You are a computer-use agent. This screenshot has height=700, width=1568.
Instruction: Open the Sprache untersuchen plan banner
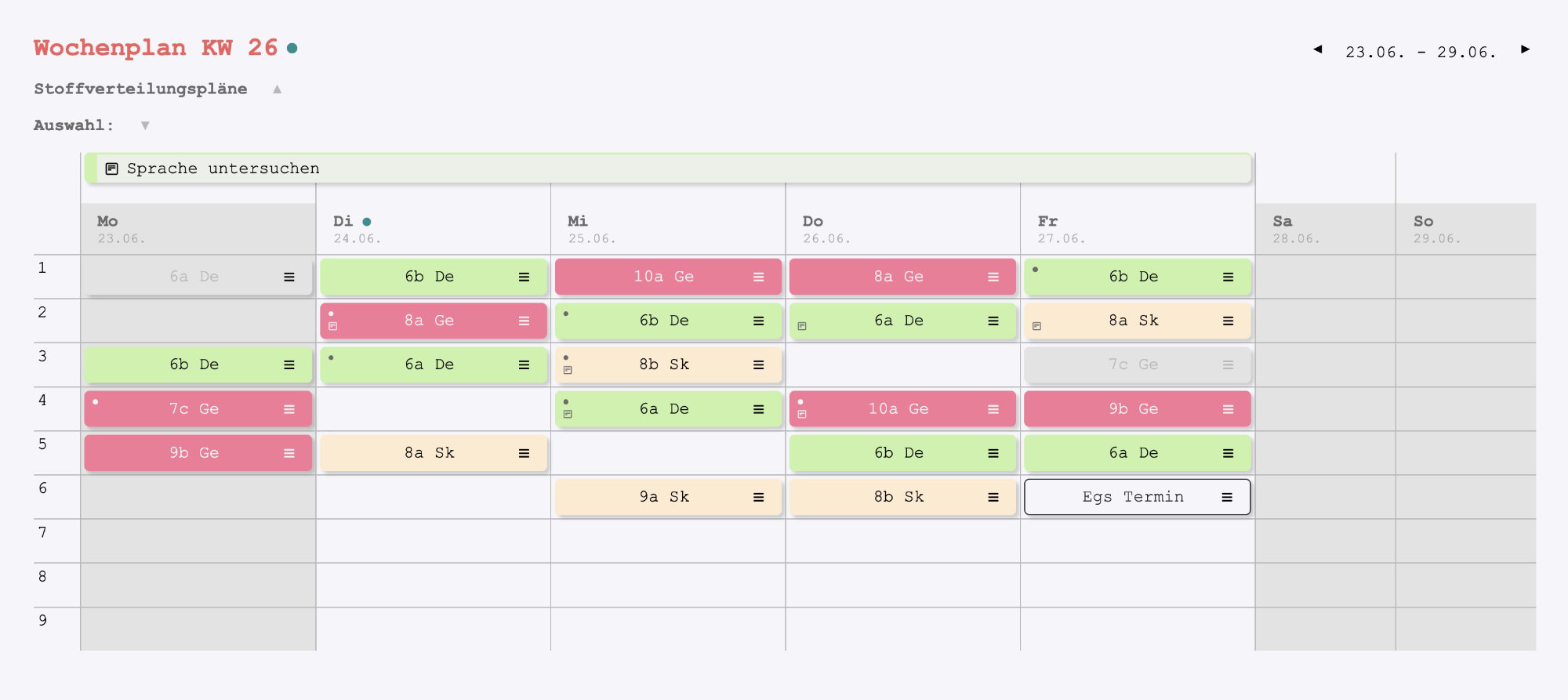pos(666,169)
